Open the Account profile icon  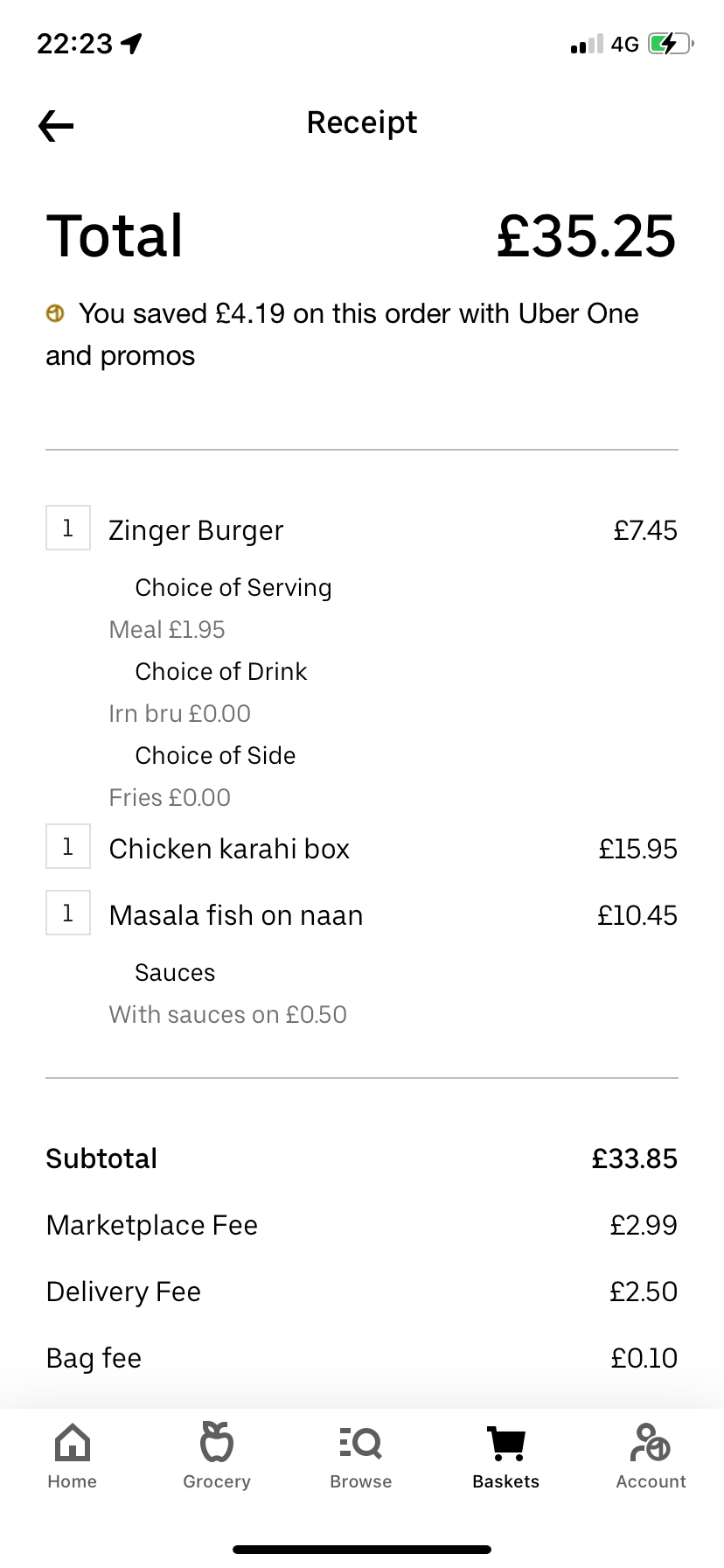coord(651,1444)
